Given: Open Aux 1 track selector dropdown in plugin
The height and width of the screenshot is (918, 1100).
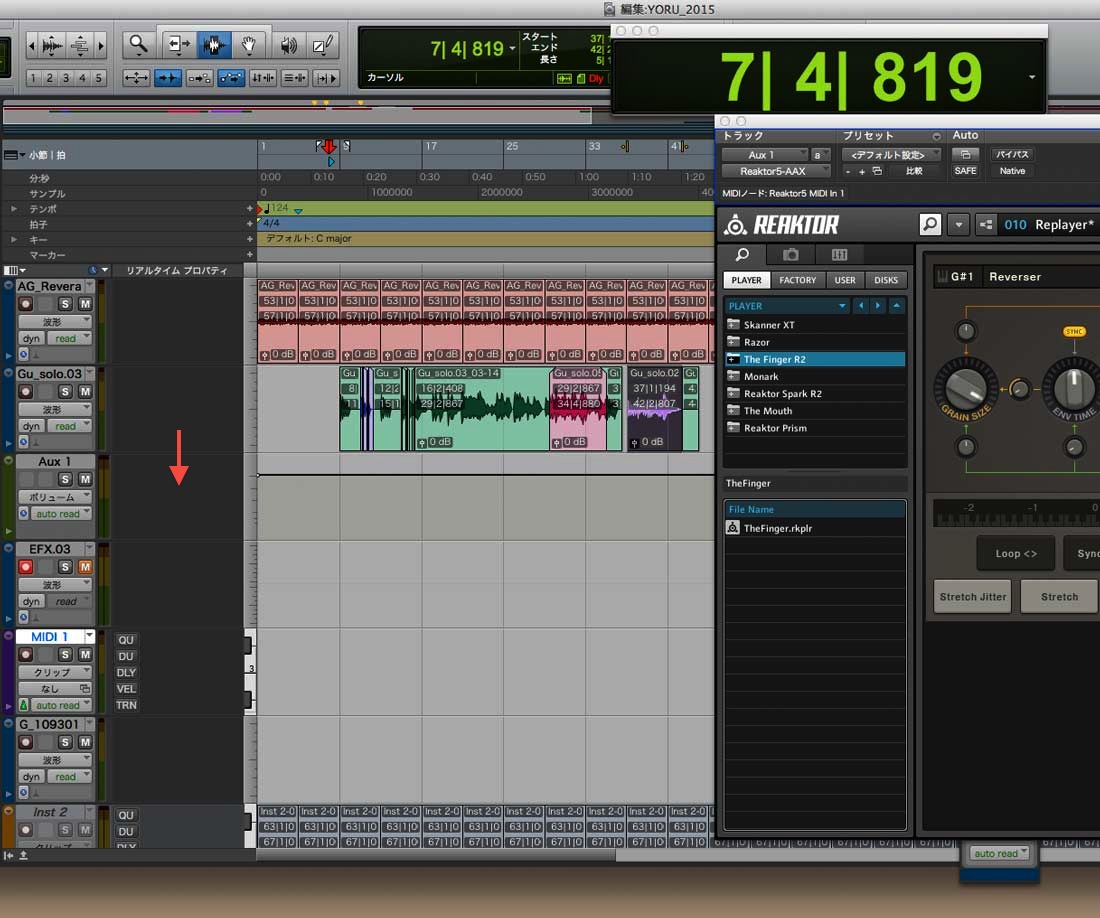Looking at the screenshot, I should [765, 154].
